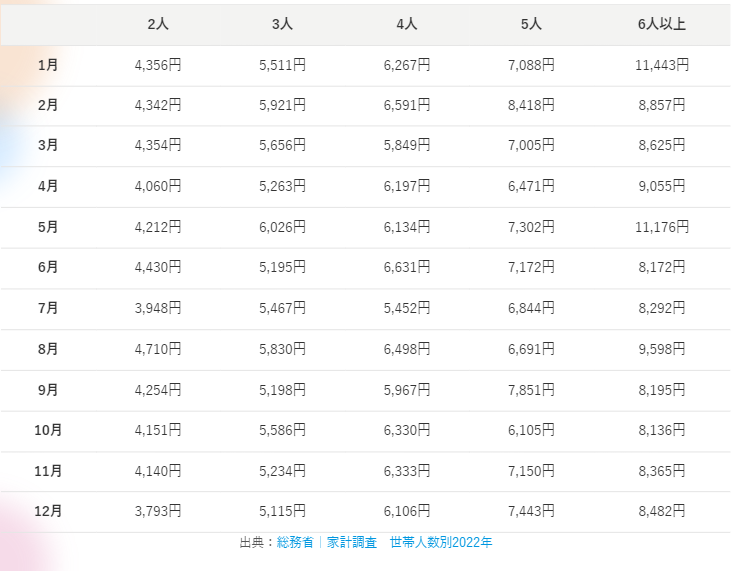Click the 12月 row label

[x=48, y=511]
